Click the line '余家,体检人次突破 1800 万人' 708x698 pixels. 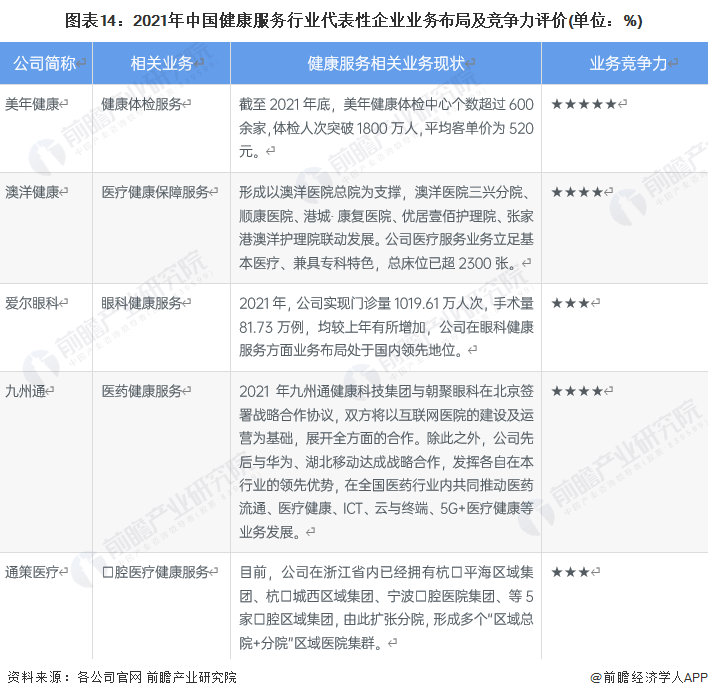[x=329, y=128]
